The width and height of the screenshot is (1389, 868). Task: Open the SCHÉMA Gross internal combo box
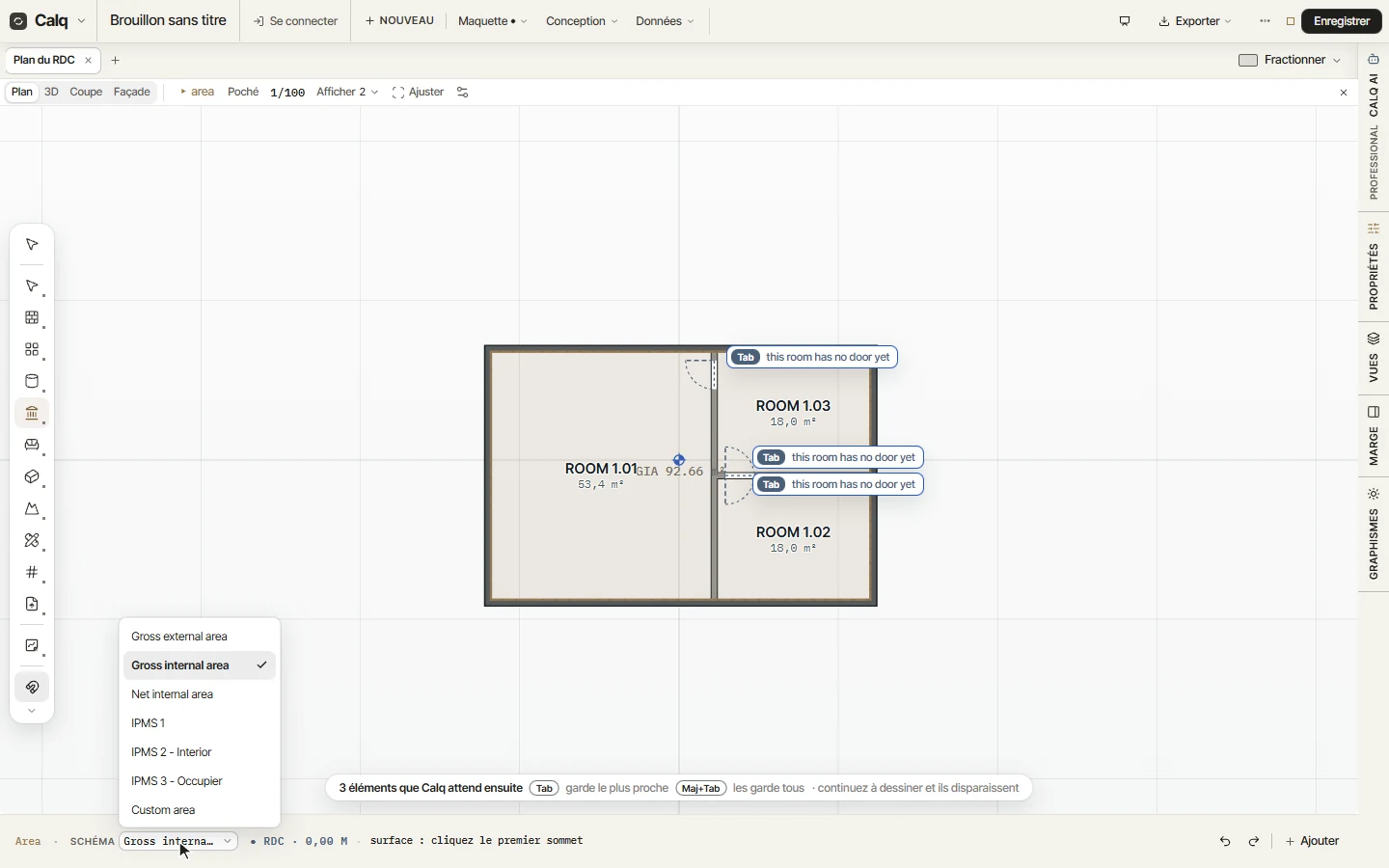[178, 842]
